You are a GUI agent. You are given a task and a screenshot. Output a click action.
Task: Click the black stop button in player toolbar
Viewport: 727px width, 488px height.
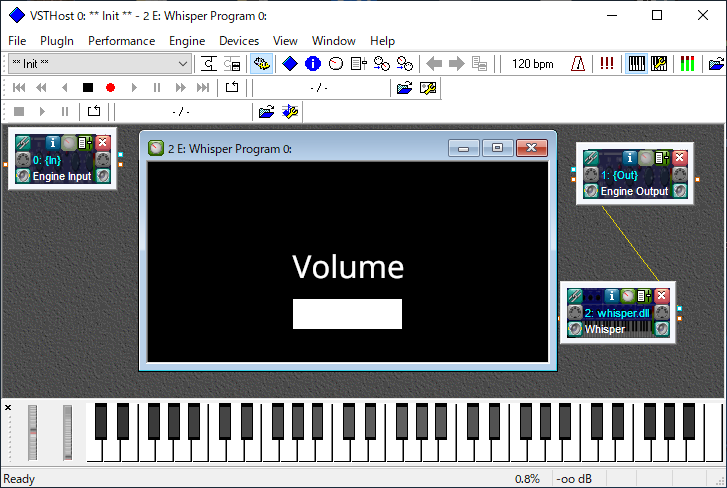click(88, 88)
